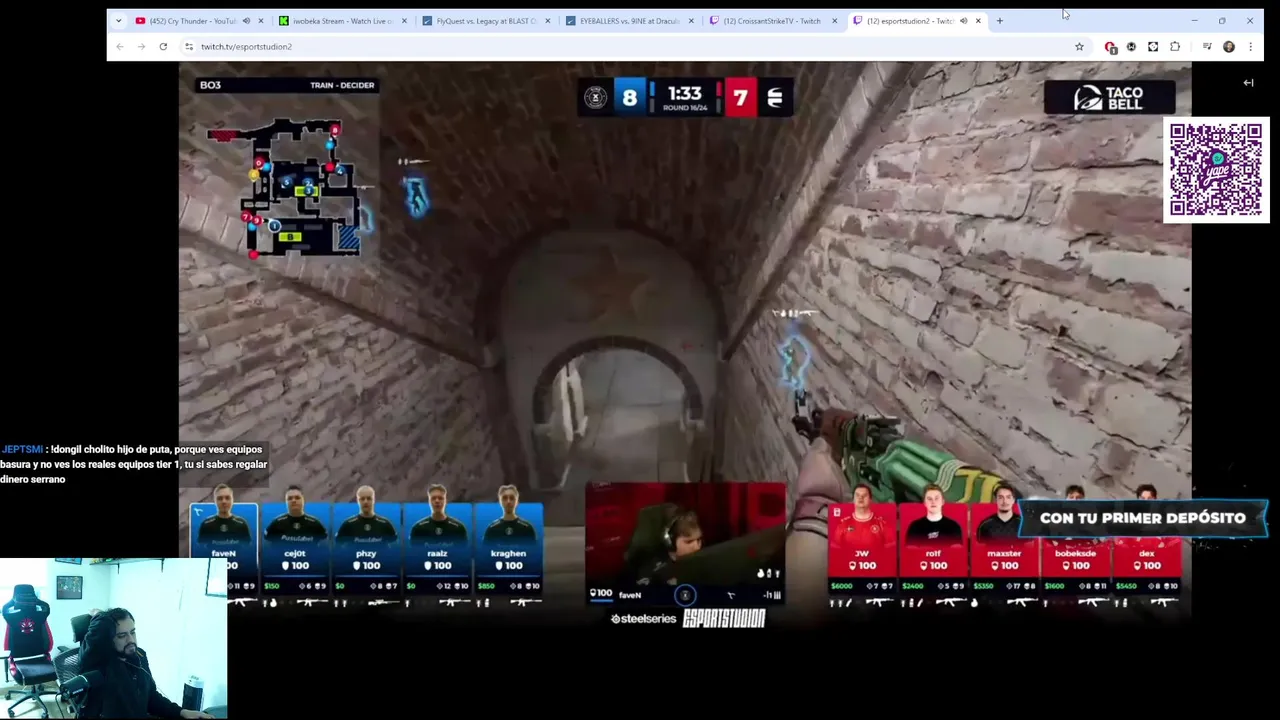Screen dimensions: 1280x720
Task: Open the red extension with badge
Action: click(x=1110, y=47)
